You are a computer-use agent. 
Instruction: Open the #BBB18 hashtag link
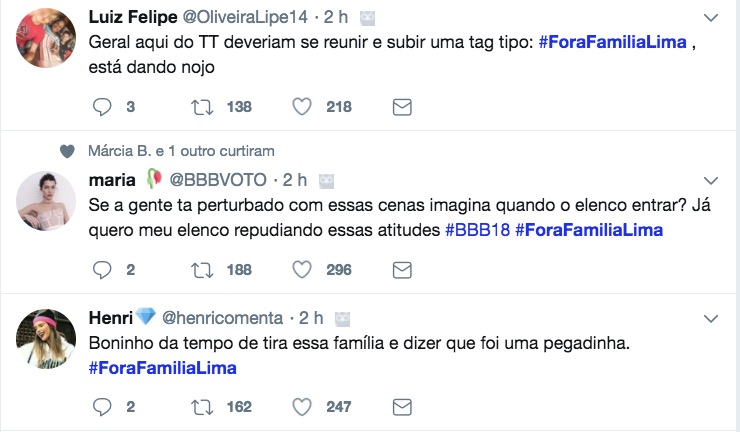[x=476, y=230]
